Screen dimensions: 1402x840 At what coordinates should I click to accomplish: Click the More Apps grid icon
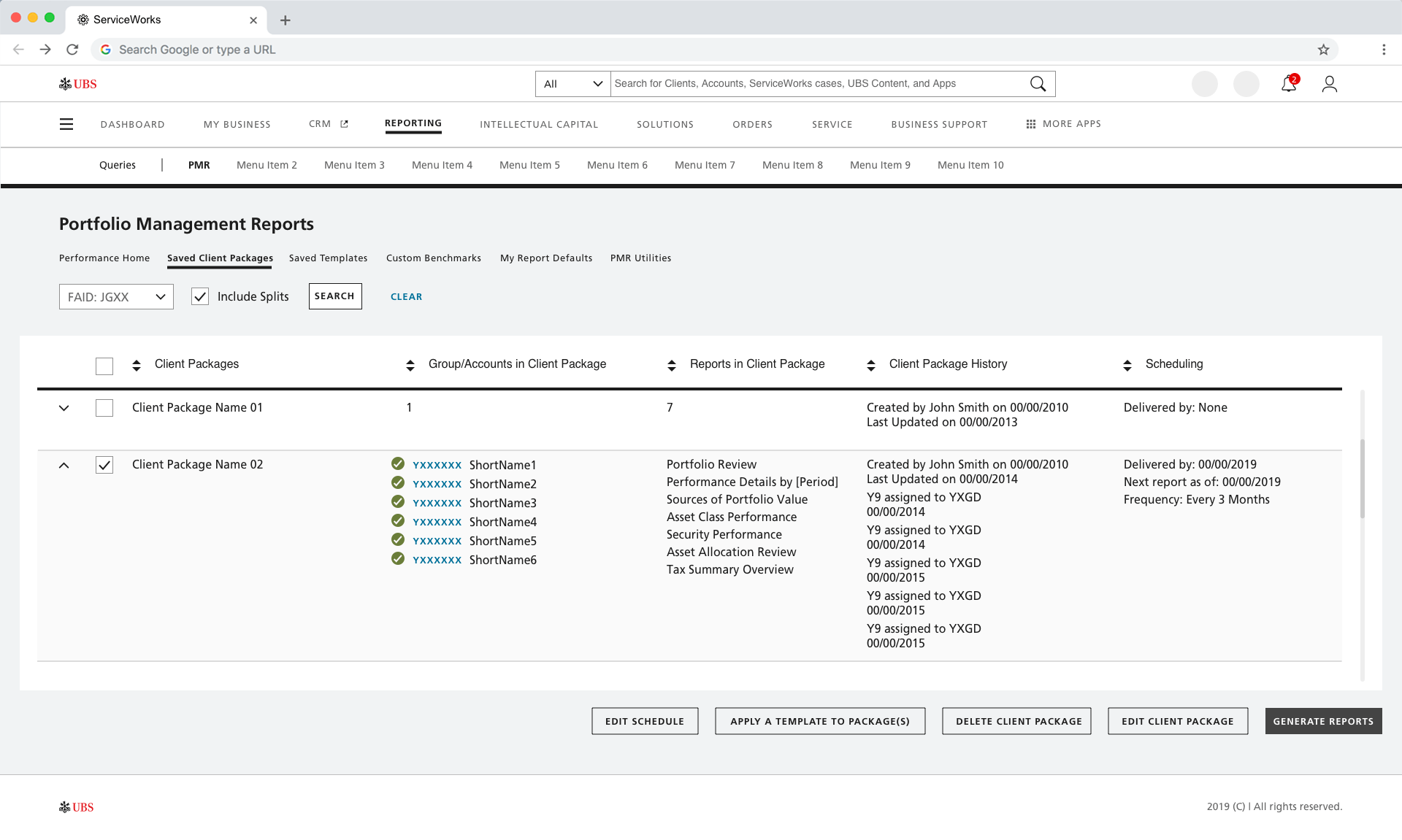1030,124
